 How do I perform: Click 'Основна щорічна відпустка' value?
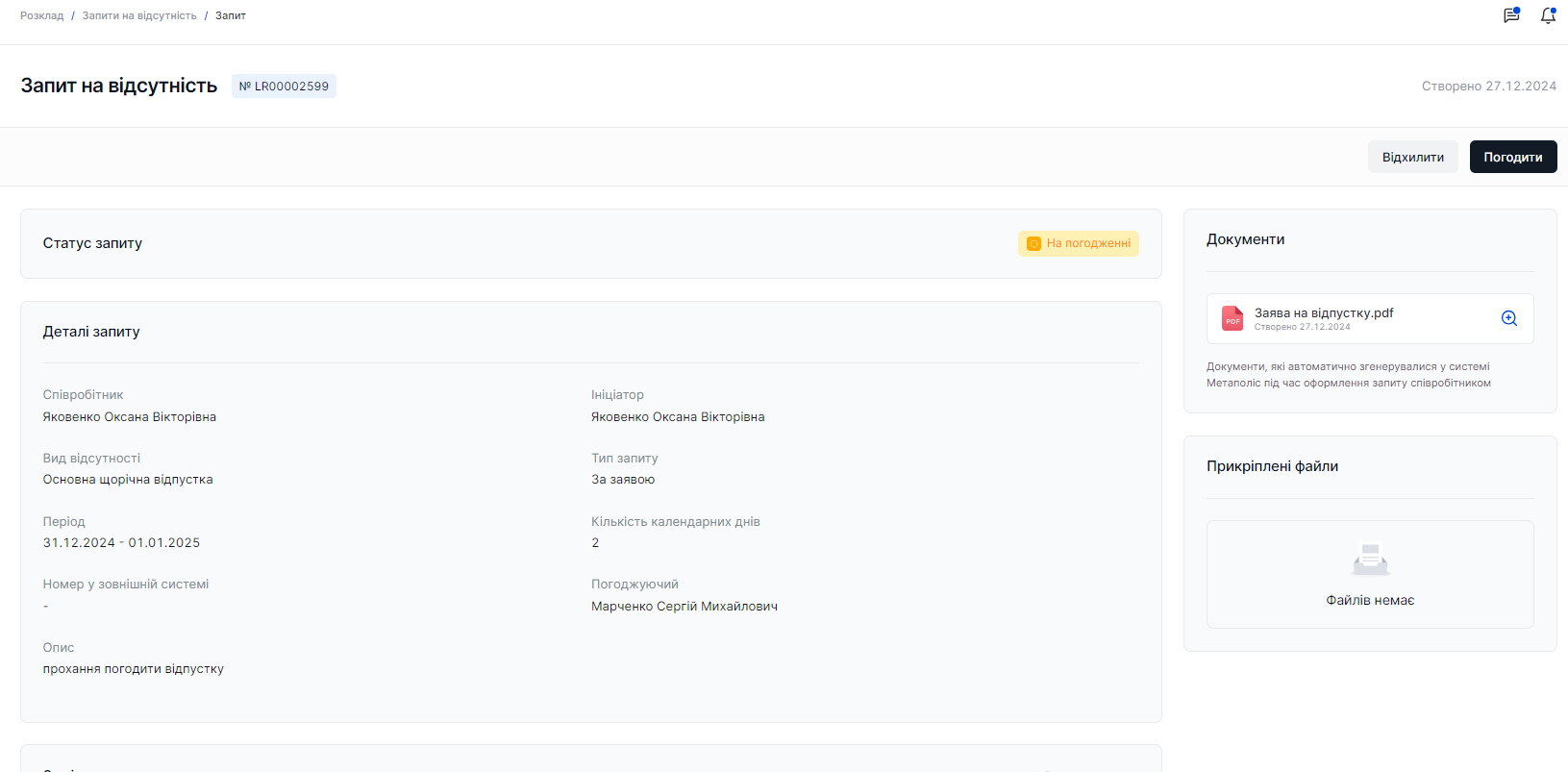point(128,479)
